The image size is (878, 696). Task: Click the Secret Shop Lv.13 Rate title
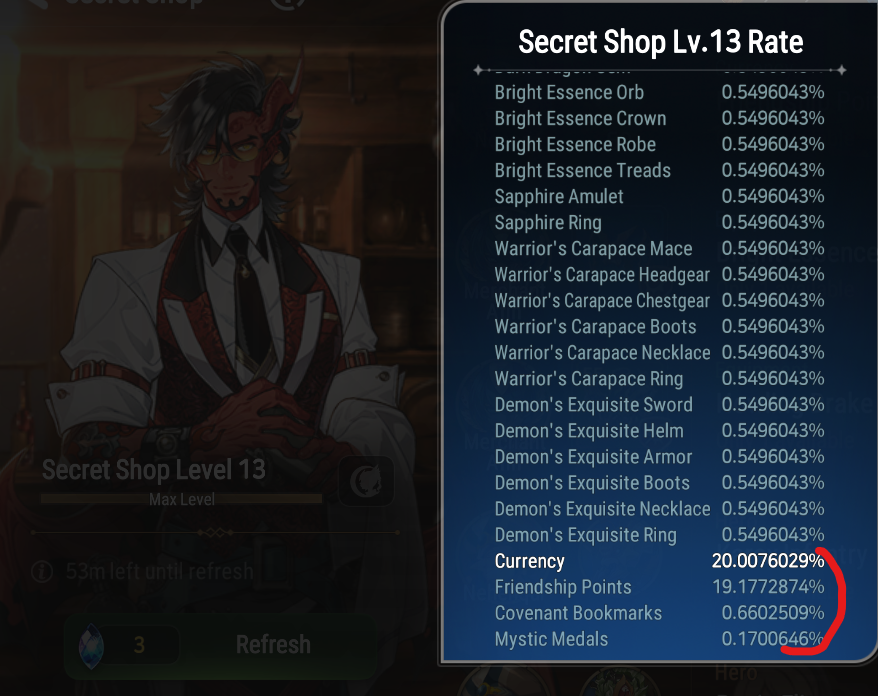pyautogui.click(x=661, y=42)
